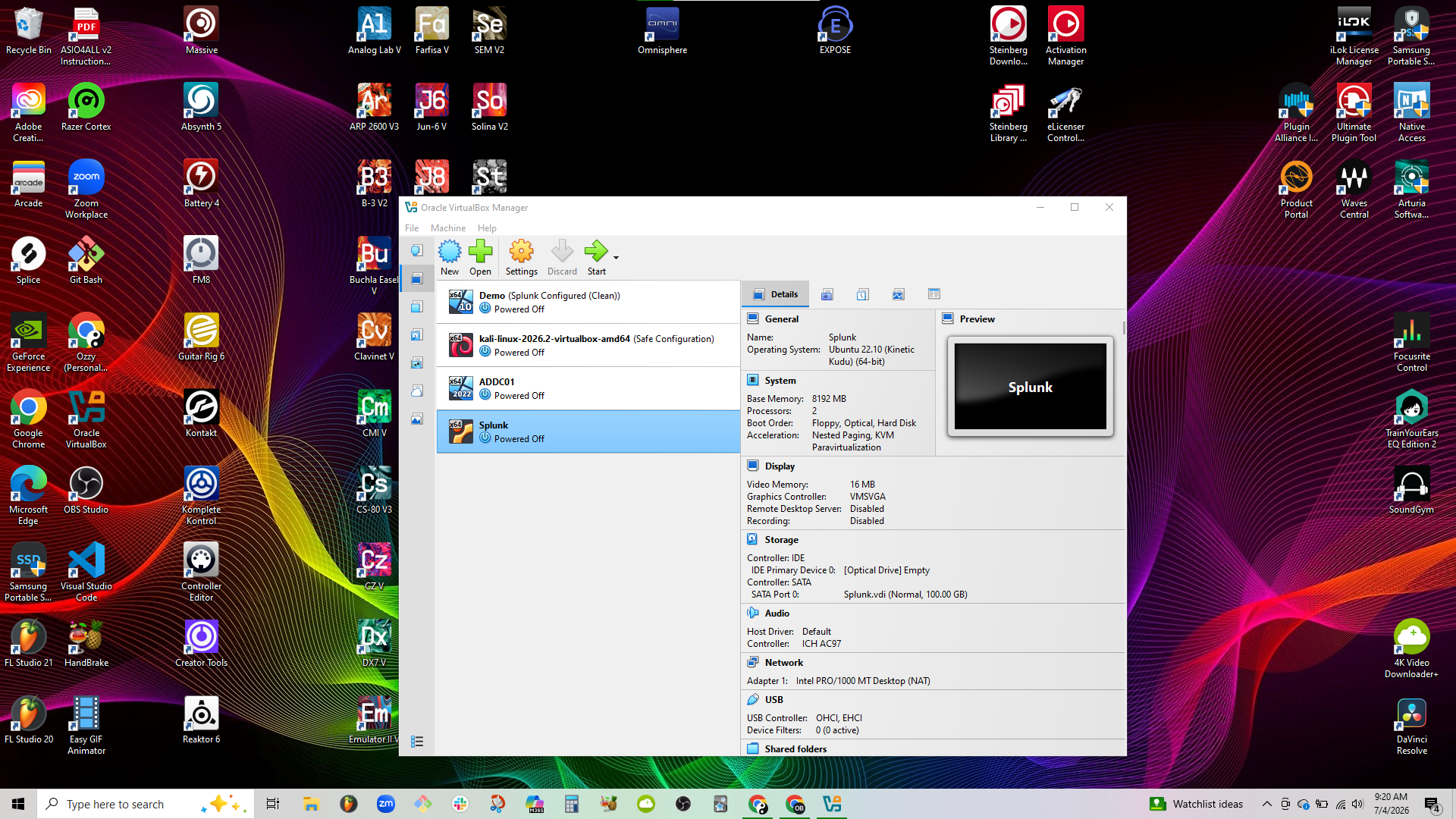The height and width of the screenshot is (819, 1456).
Task: Select the Git Bash desktop shortcut
Action: (86, 260)
